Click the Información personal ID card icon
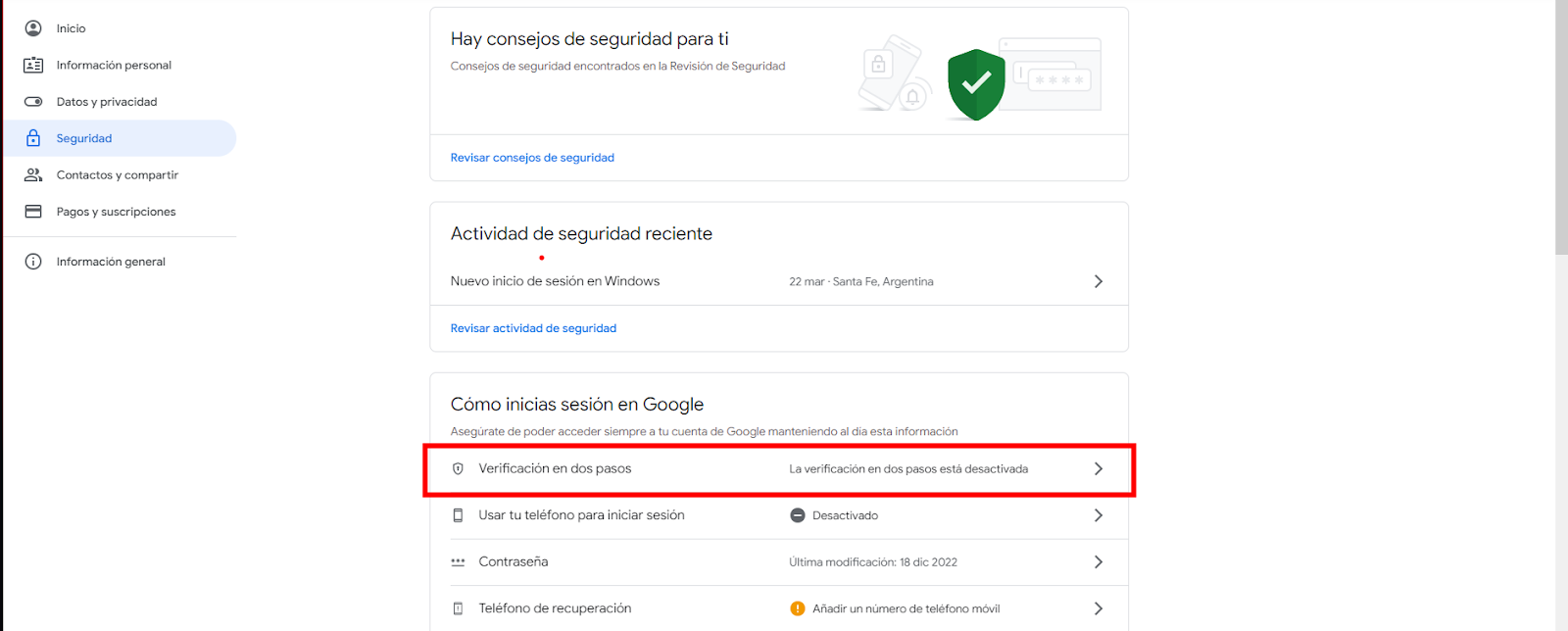Image resolution: width=1568 pixels, height=631 pixels. (x=33, y=65)
